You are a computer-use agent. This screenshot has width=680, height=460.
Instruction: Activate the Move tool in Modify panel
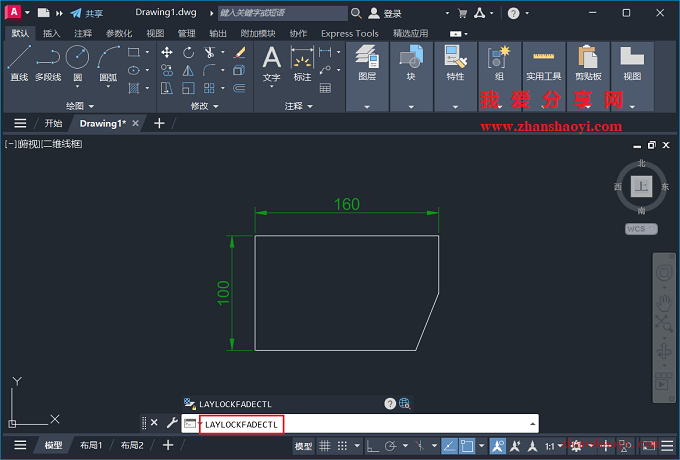tap(167, 53)
